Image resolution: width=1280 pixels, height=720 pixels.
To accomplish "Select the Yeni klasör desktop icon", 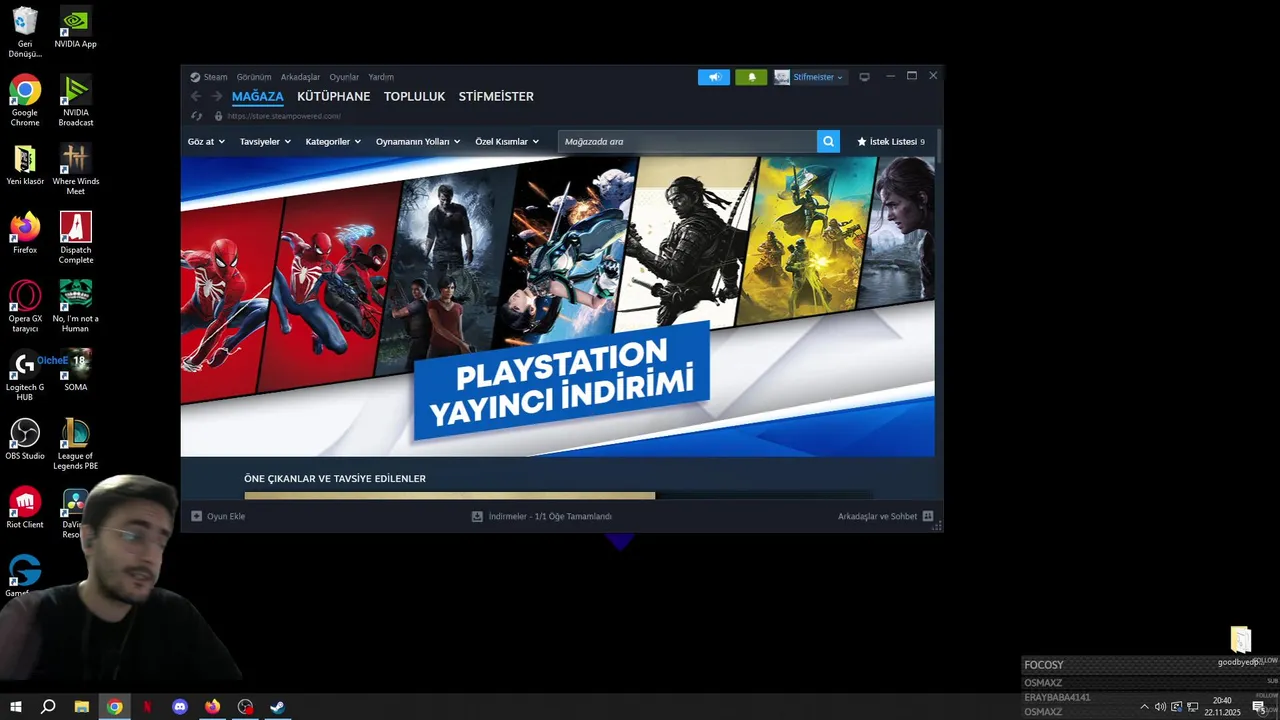I will coord(25,165).
